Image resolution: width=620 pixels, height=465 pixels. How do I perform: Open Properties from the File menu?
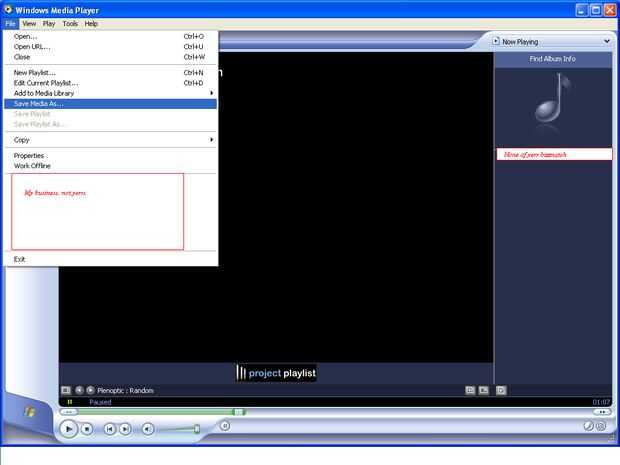pyautogui.click(x=111, y=156)
